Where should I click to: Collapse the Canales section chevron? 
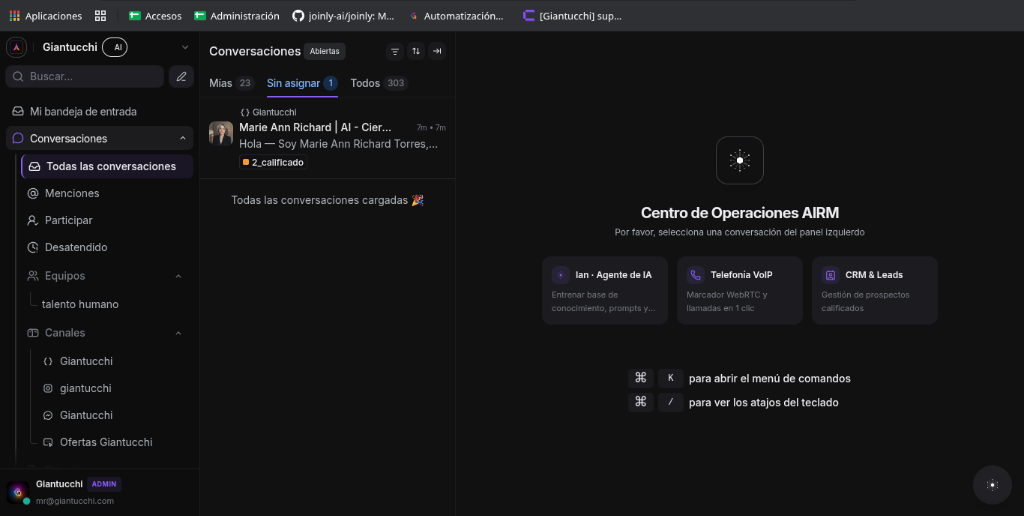coord(178,333)
